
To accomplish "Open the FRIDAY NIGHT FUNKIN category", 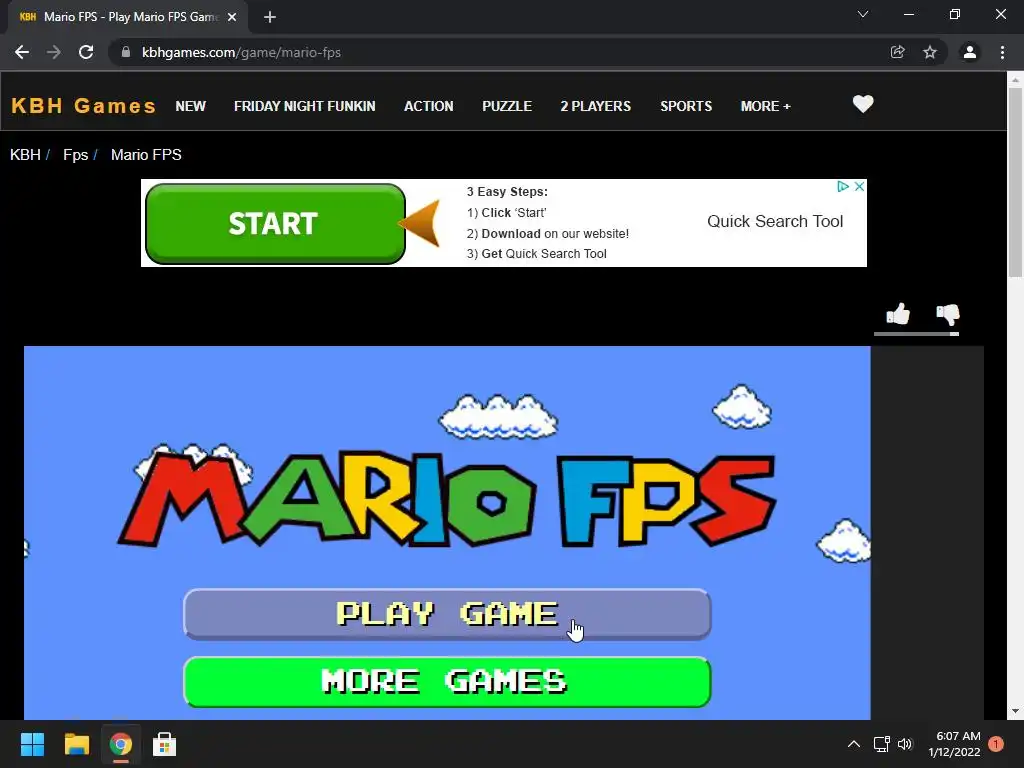I will [x=304, y=106].
